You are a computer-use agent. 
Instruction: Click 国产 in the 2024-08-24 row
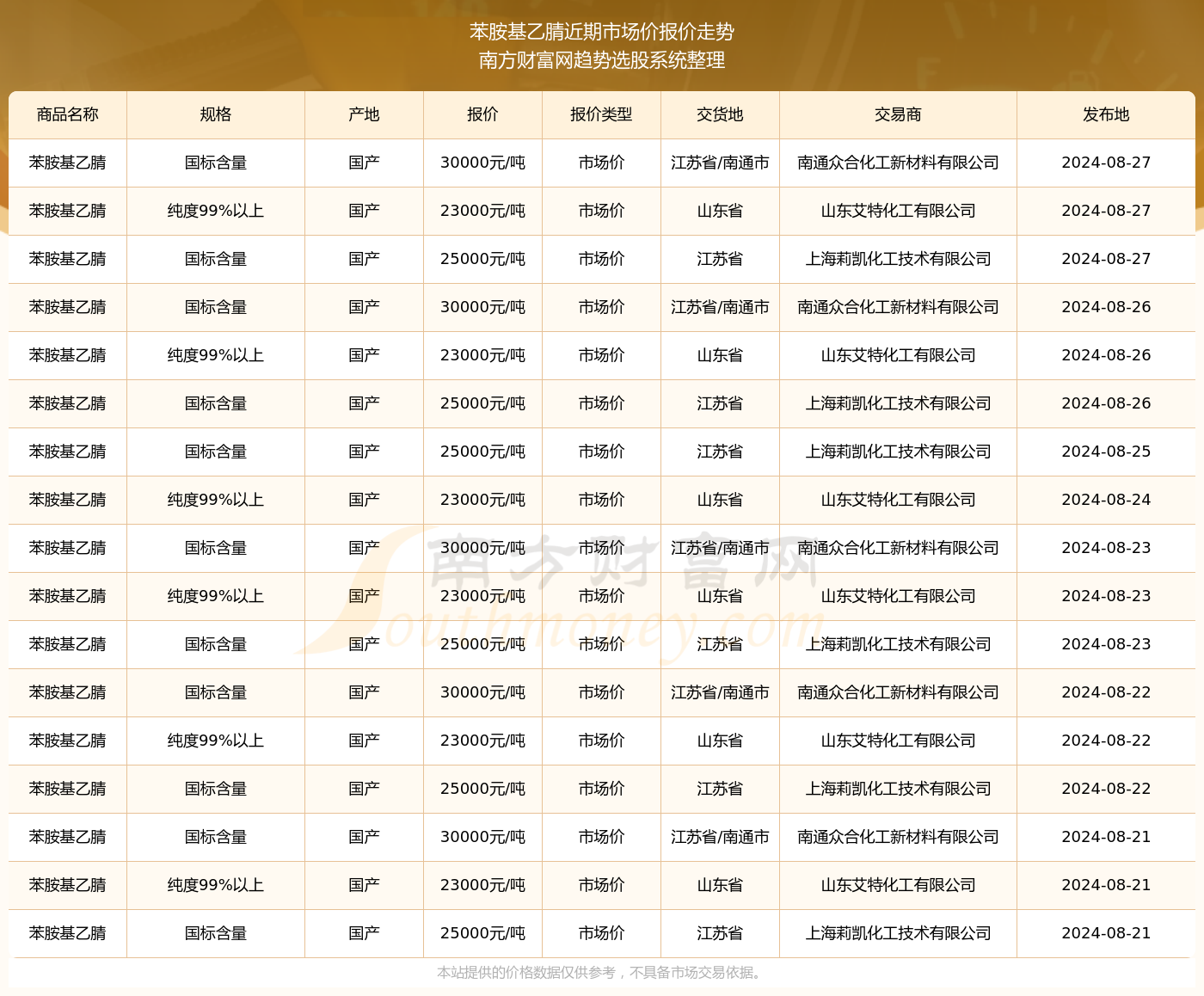tap(364, 500)
